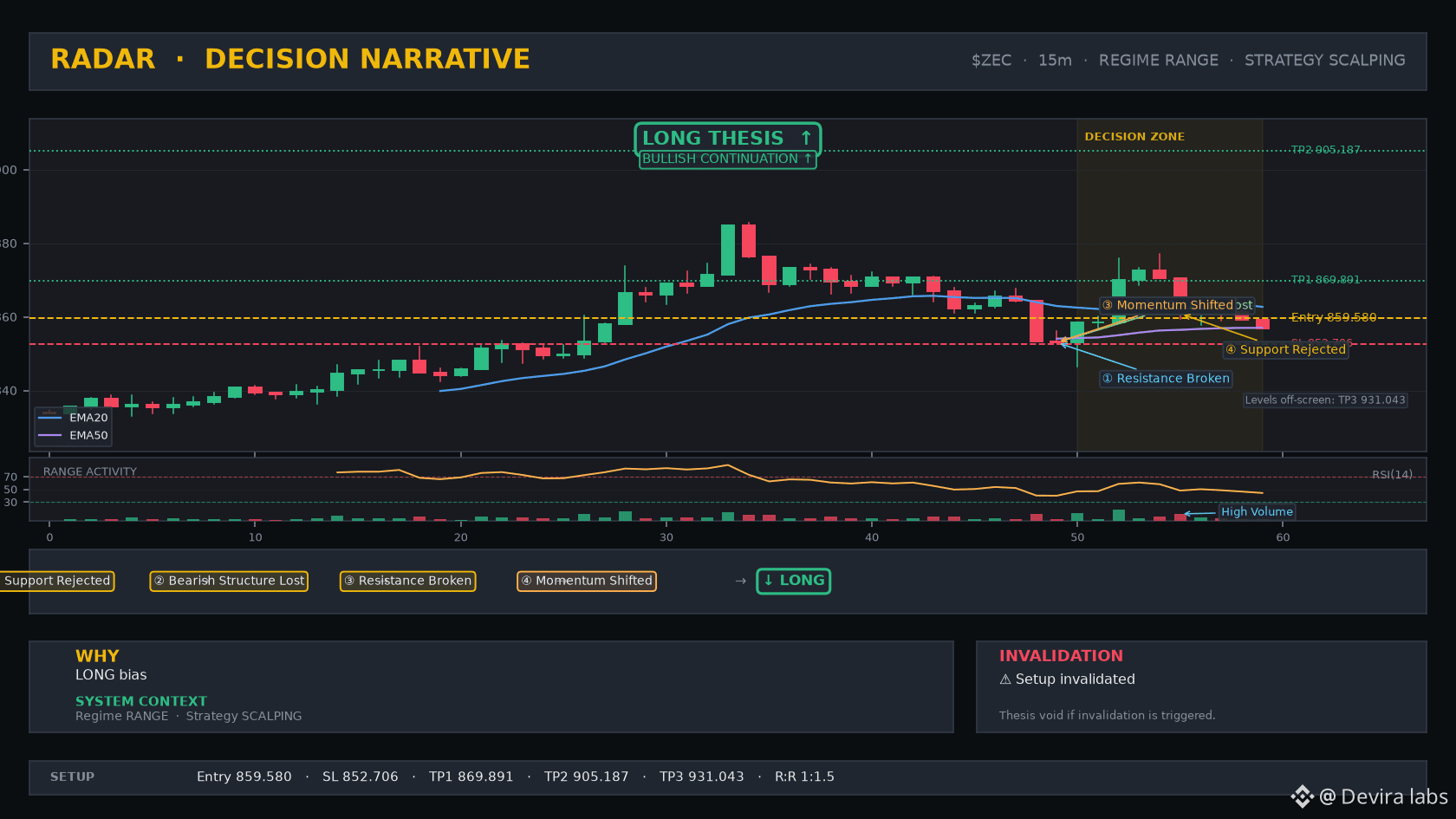Click the SL 852.706 setup value

click(361, 777)
